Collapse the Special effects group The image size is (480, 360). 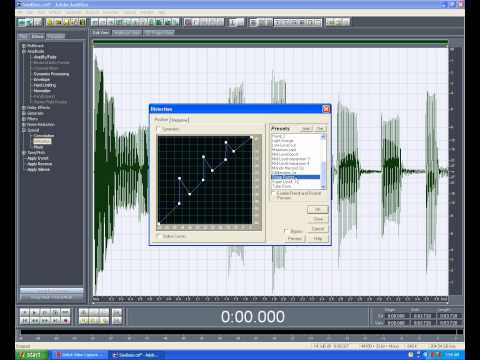[24, 130]
